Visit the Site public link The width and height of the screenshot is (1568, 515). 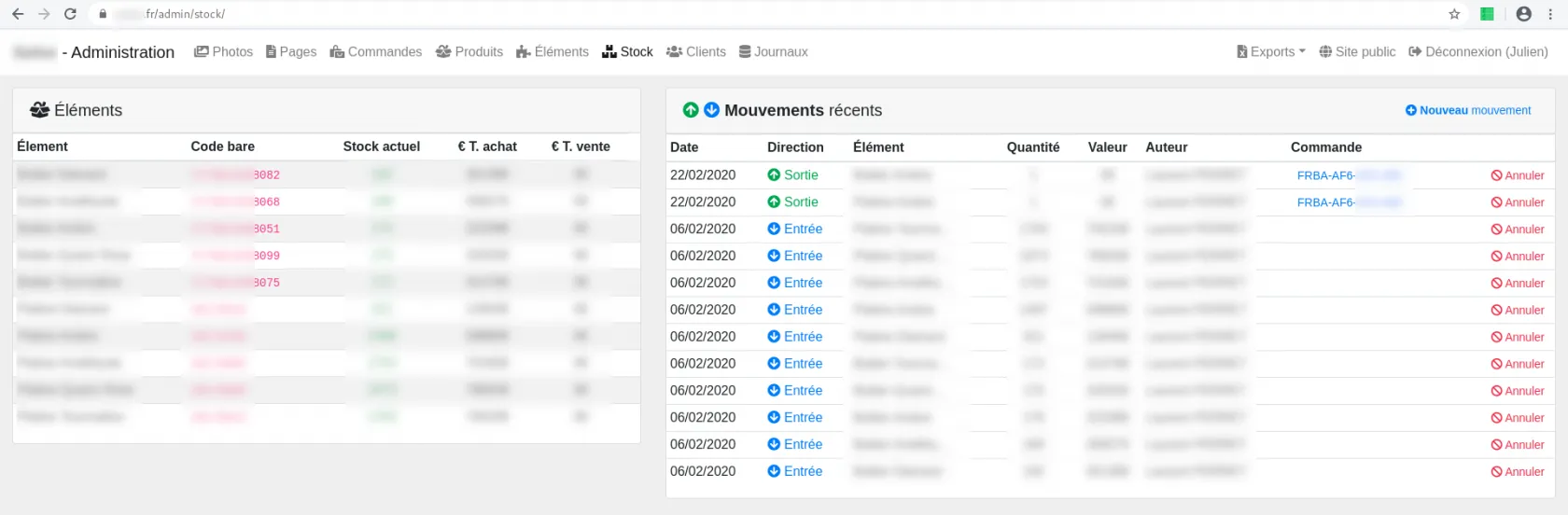(x=1357, y=52)
